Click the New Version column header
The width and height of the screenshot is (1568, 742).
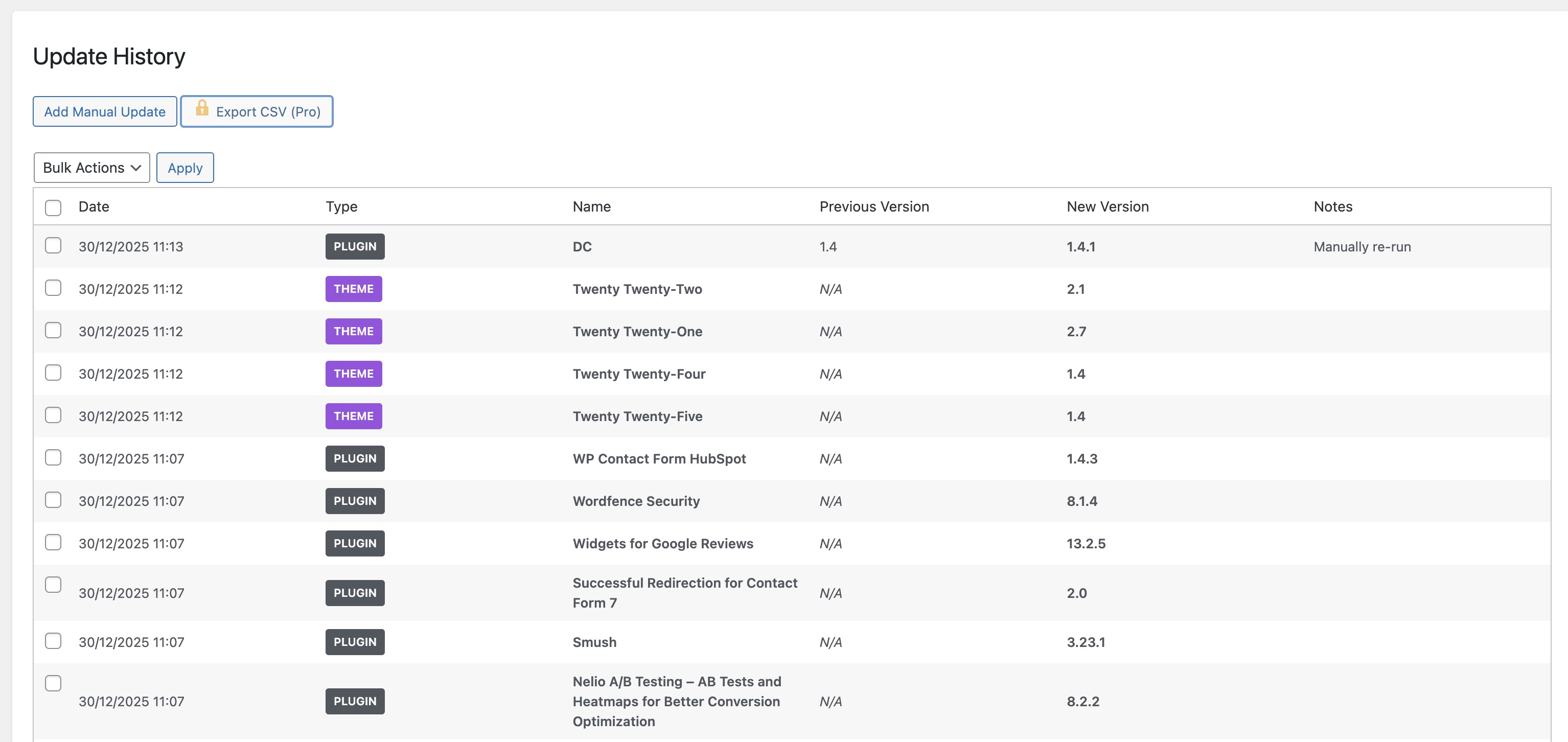(1107, 206)
